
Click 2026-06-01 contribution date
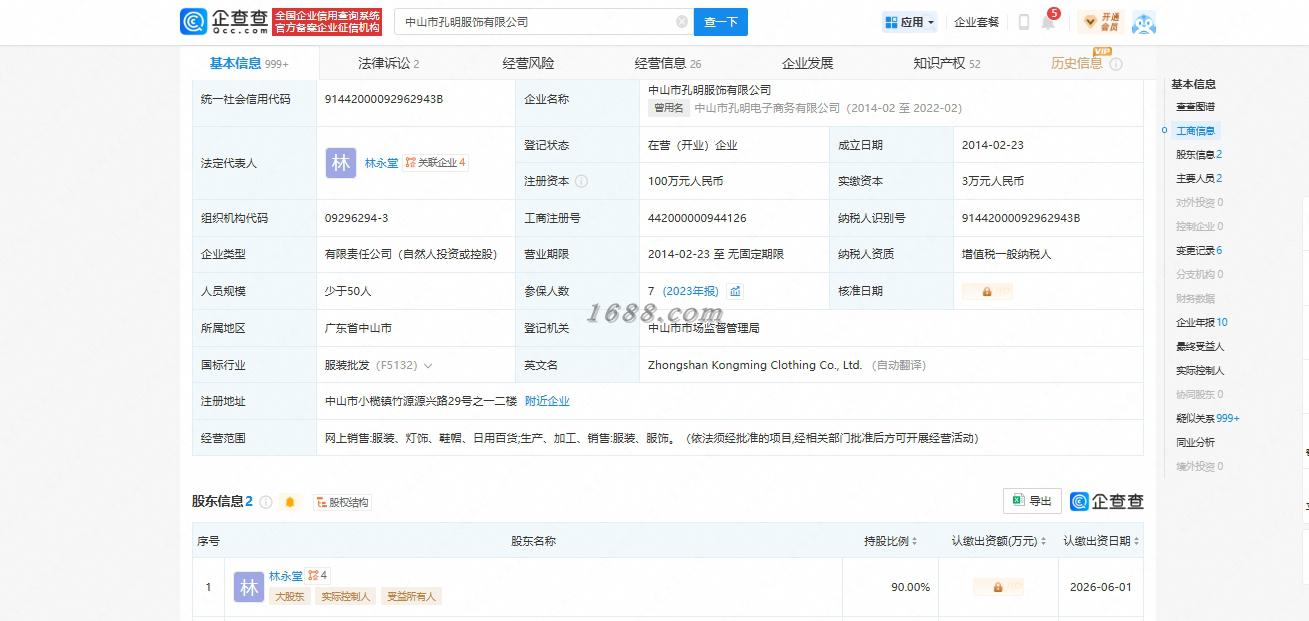pos(1100,587)
